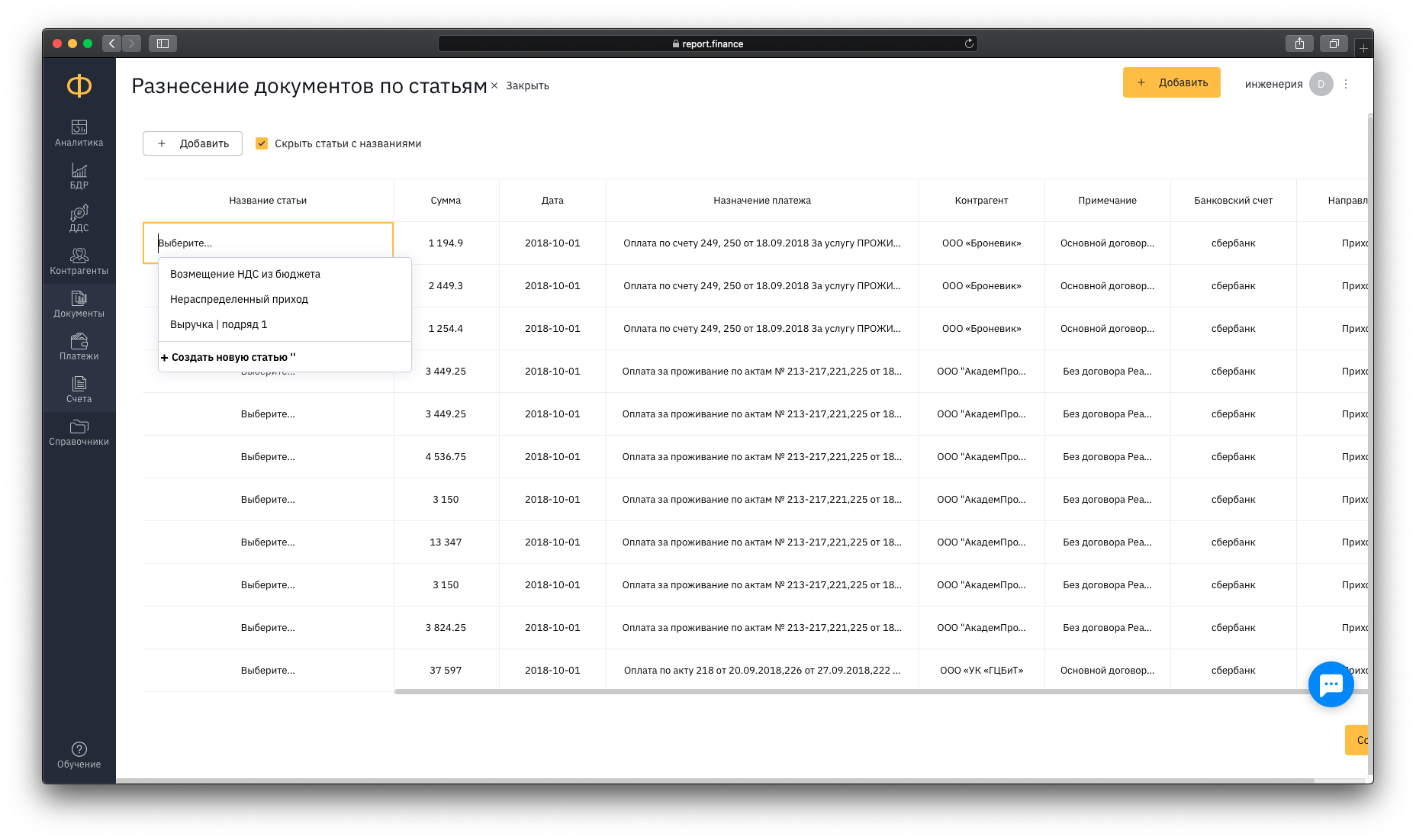Click the инженерия account name
This screenshot has width=1416, height=840.
tap(1273, 84)
